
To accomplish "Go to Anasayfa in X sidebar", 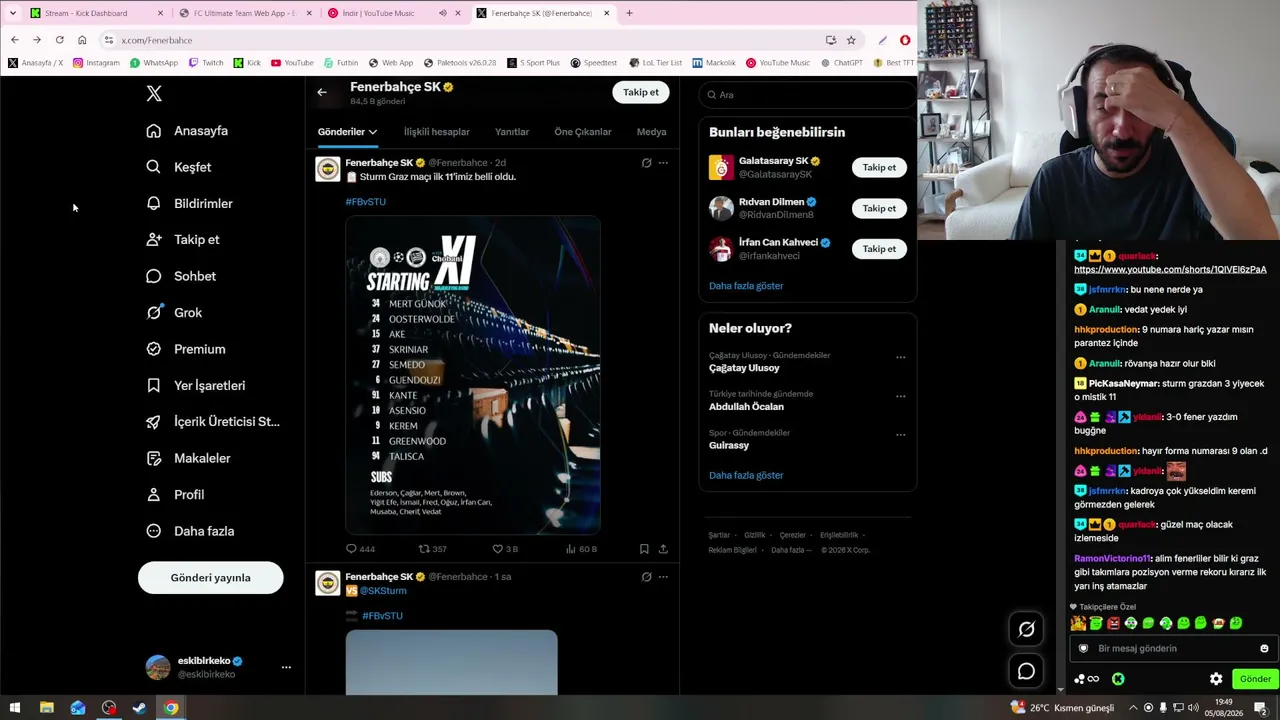I will pyautogui.click(x=187, y=131).
